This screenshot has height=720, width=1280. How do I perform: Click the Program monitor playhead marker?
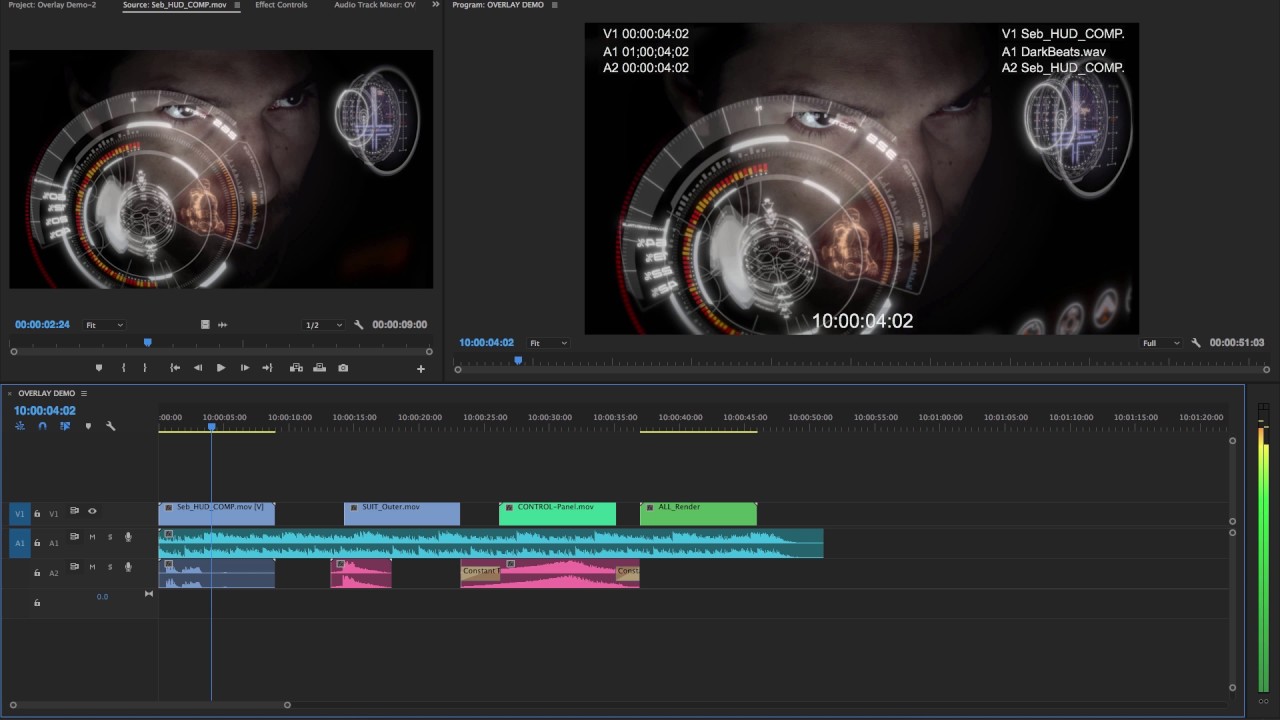coord(518,360)
